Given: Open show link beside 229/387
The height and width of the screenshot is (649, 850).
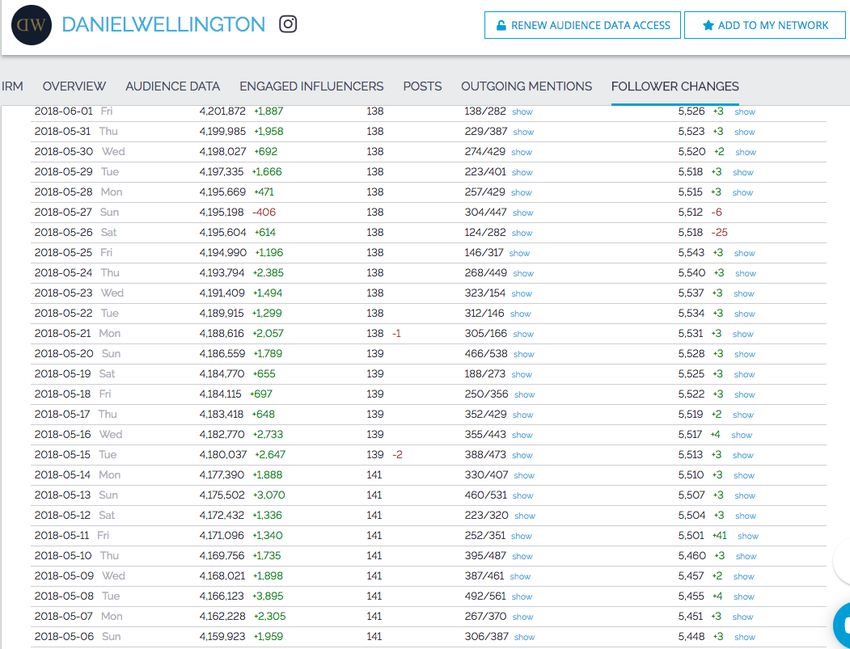Looking at the screenshot, I should [524, 132].
